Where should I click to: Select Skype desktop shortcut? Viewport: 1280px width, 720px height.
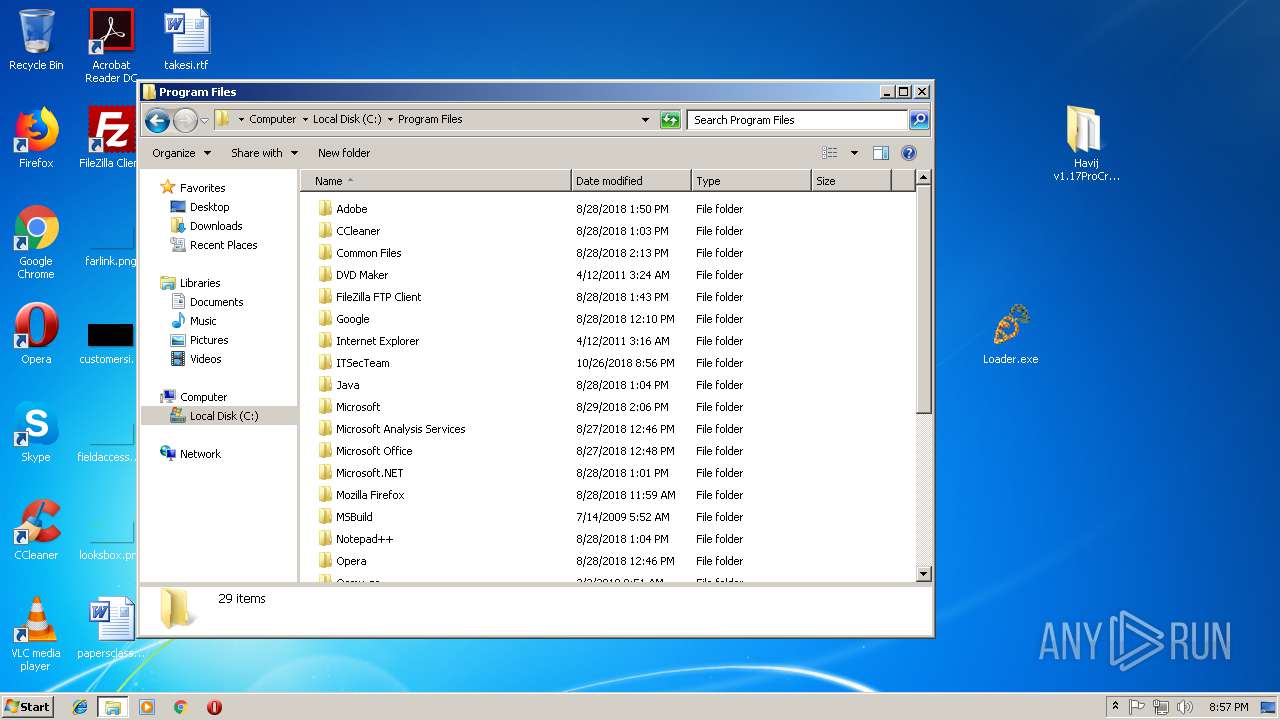(36, 433)
